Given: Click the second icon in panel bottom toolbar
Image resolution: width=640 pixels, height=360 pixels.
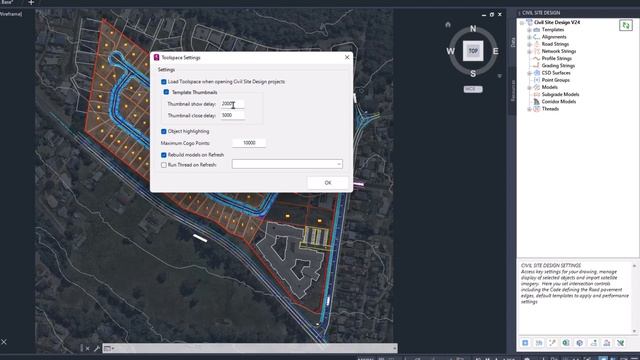Looking at the screenshot, I should point(539,343).
